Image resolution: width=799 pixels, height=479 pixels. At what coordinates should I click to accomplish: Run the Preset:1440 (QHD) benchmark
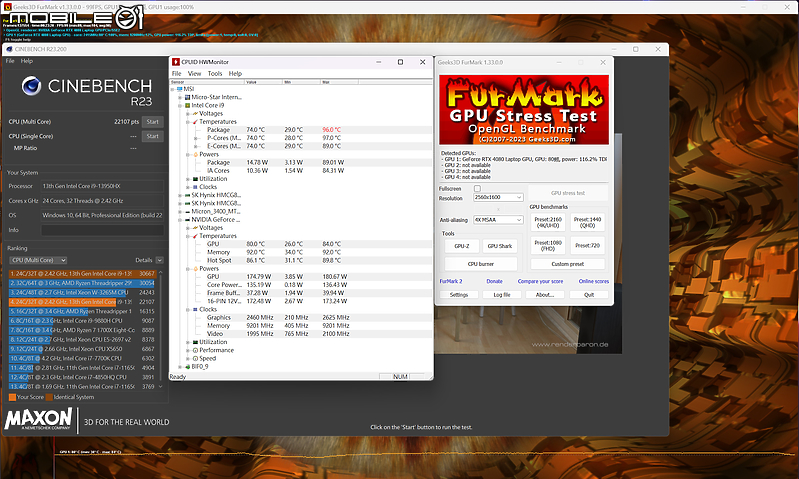(x=587, y=222)
